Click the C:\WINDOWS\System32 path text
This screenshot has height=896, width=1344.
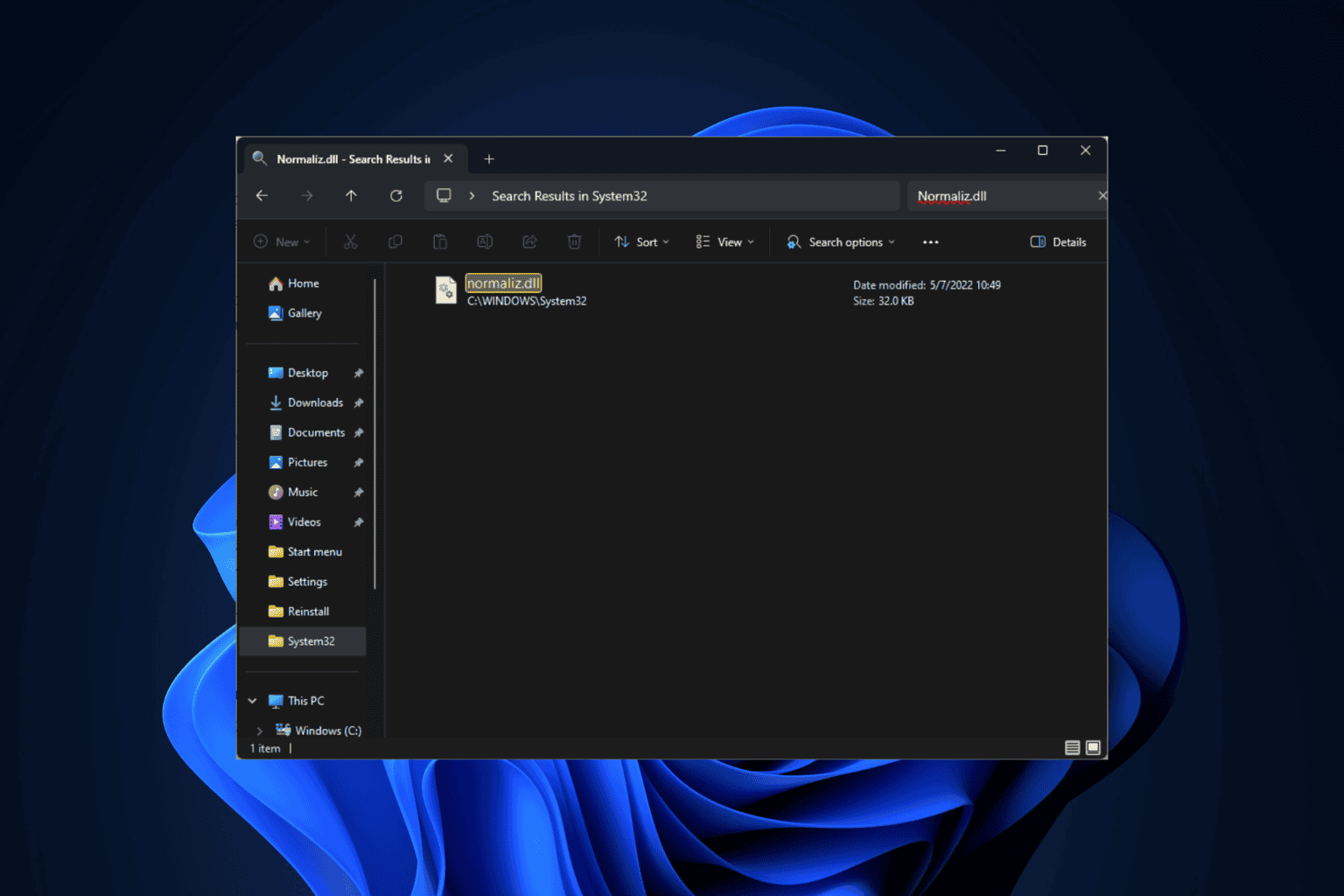click(x=527, y=301)
